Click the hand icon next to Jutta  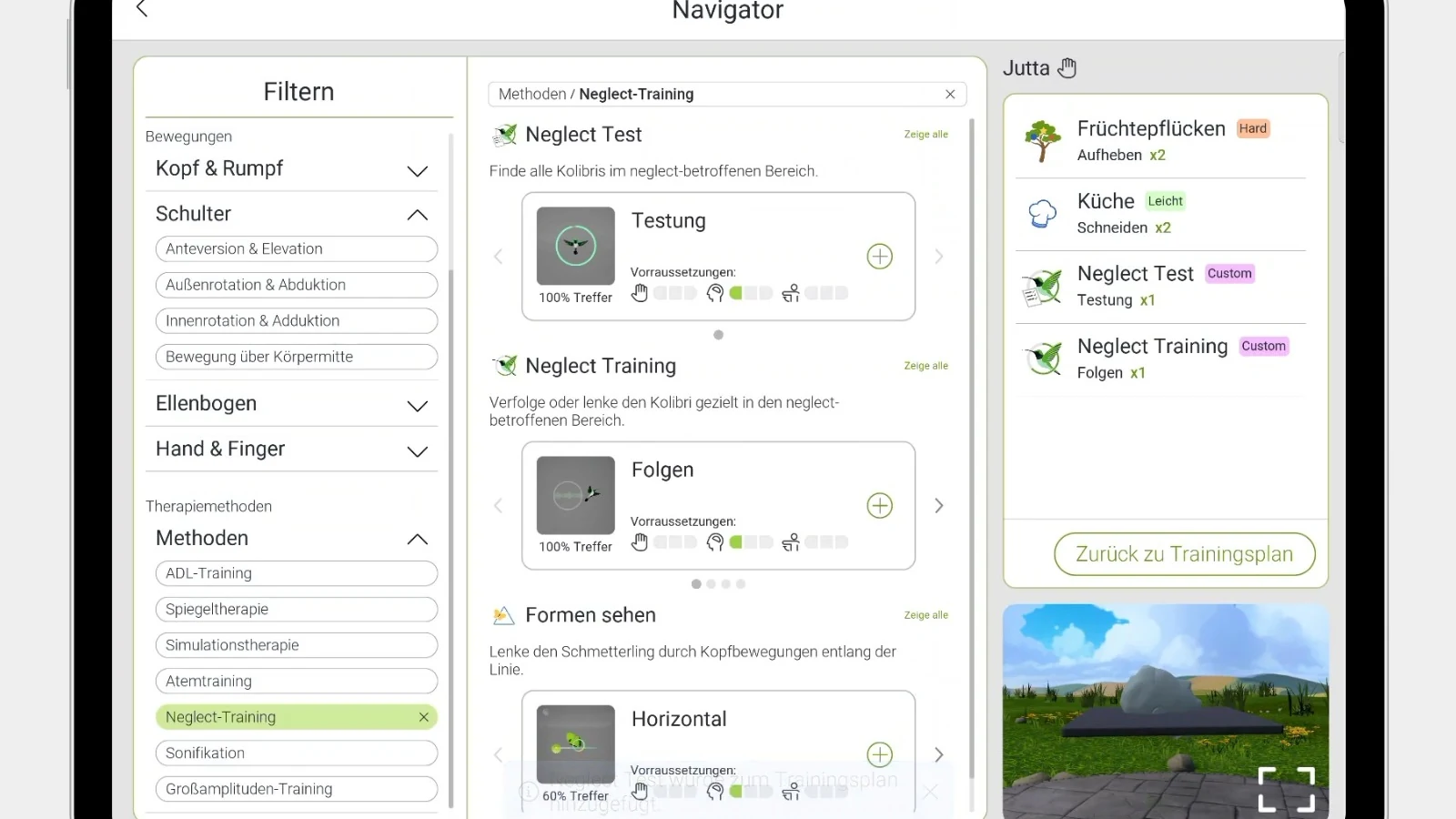pyautogui.click(x=1067, y=68)
